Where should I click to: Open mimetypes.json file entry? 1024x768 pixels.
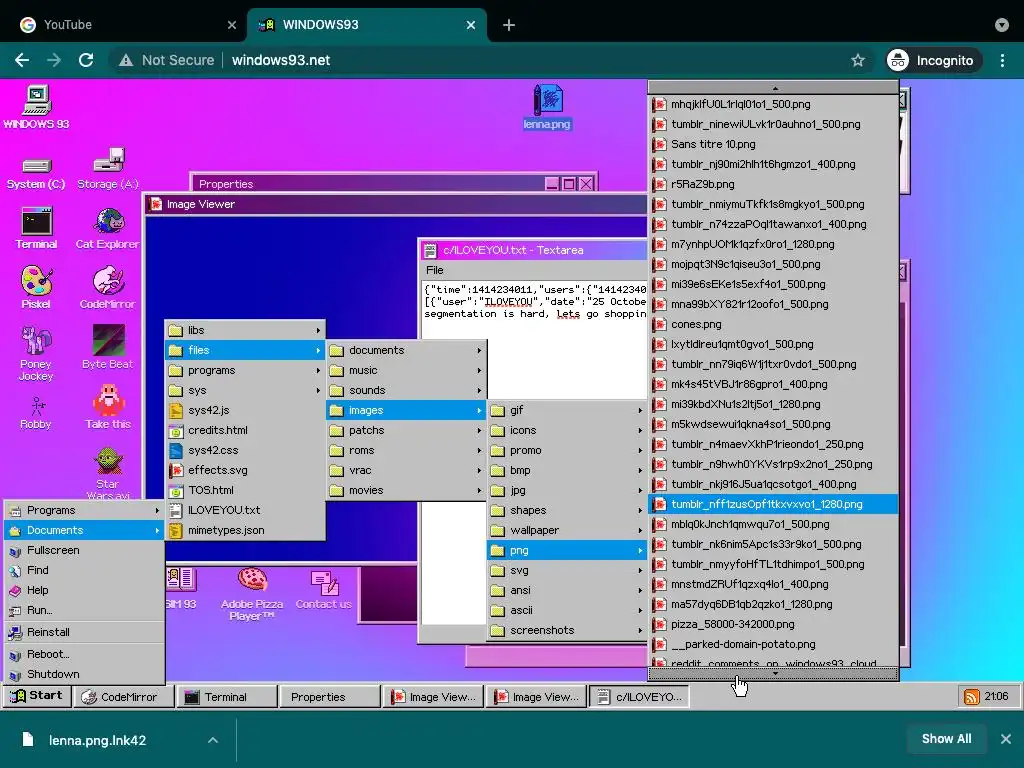245,530
